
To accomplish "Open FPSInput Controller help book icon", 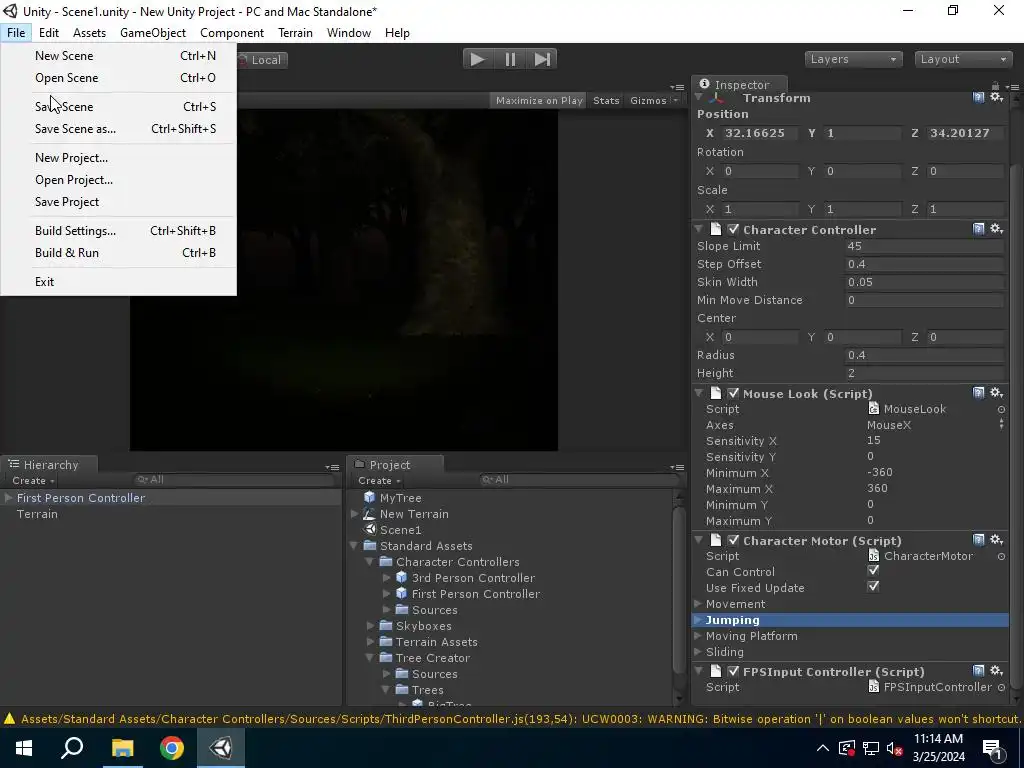I will point(978,671).
